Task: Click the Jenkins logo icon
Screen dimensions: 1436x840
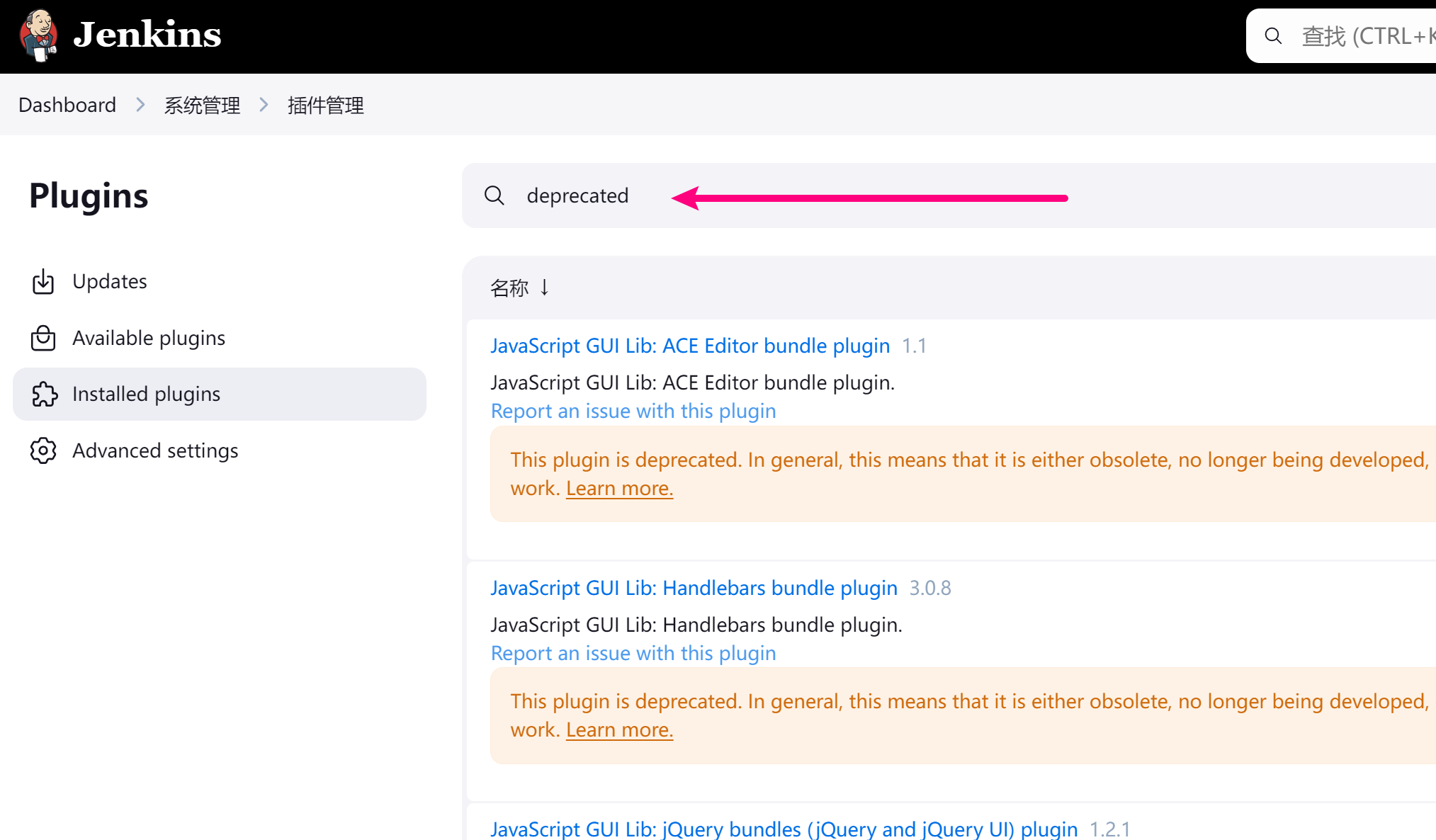Action: click(x=38, y=36)
